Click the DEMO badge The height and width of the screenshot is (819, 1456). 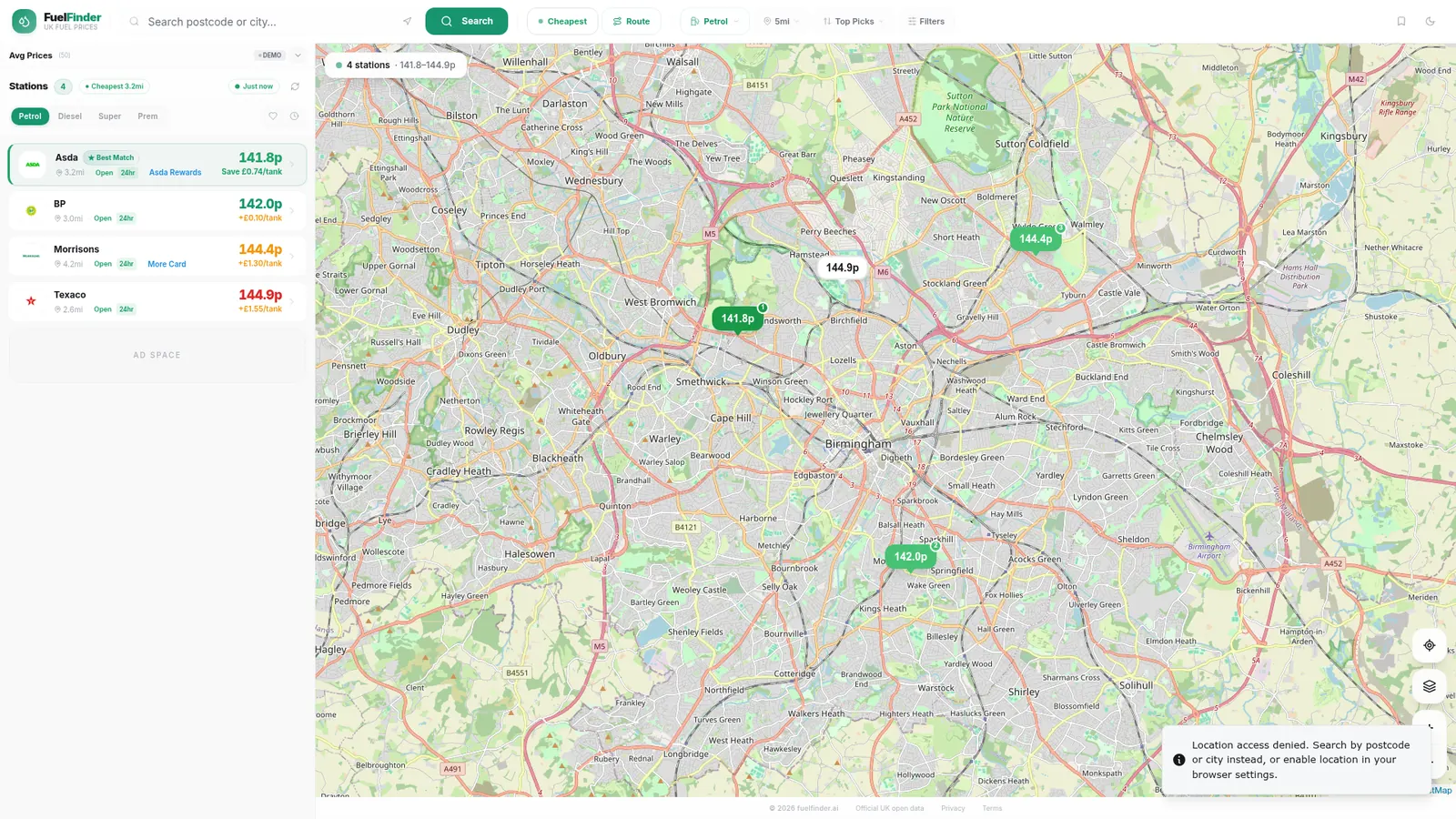269,56
